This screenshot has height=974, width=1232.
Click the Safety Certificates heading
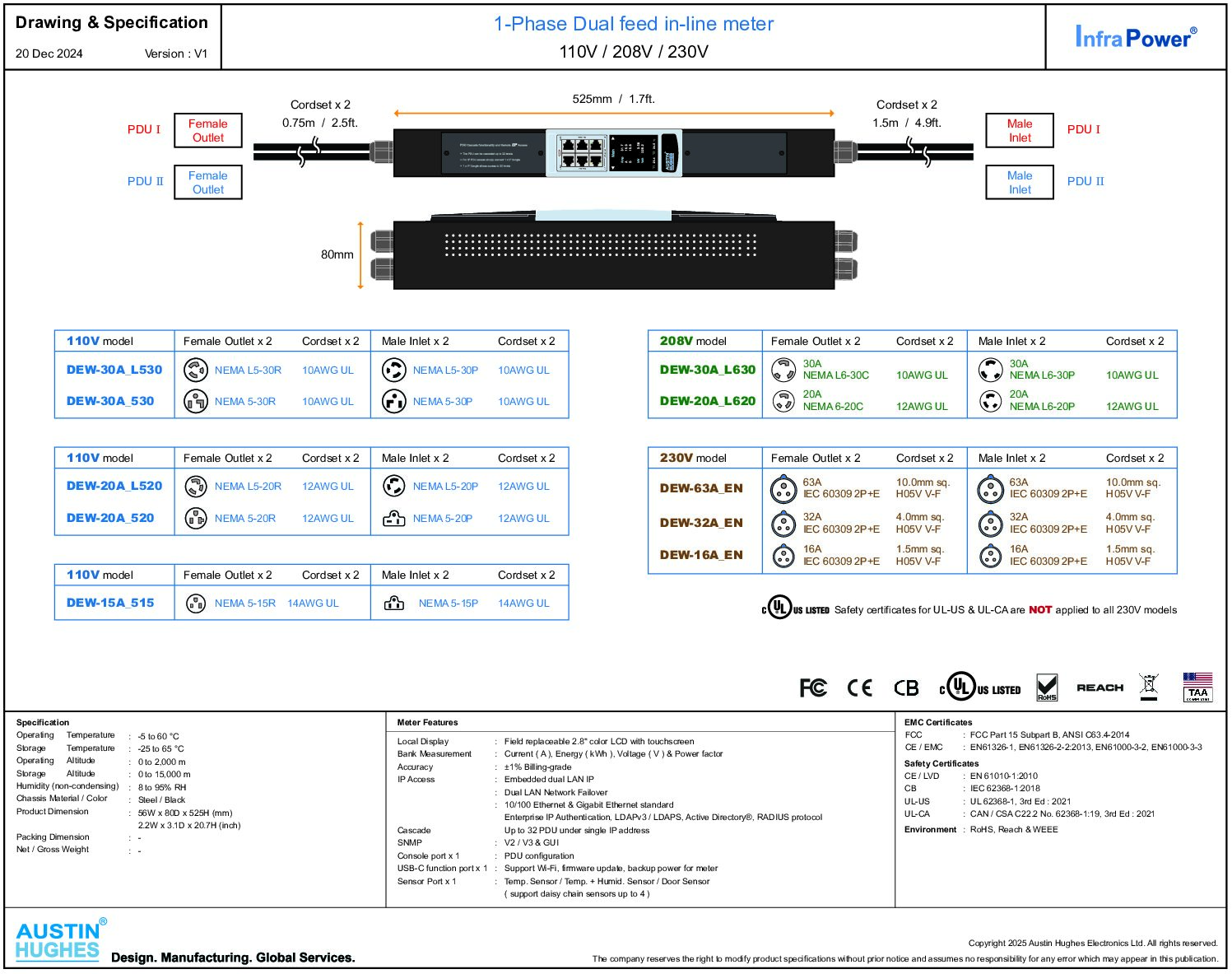941,764
